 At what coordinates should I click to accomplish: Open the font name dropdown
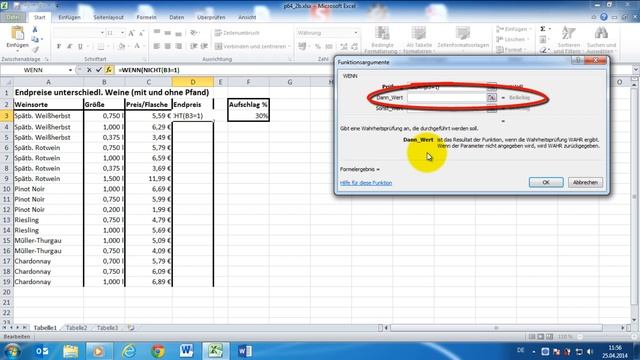pyautogui.click(x=102, y=33)
